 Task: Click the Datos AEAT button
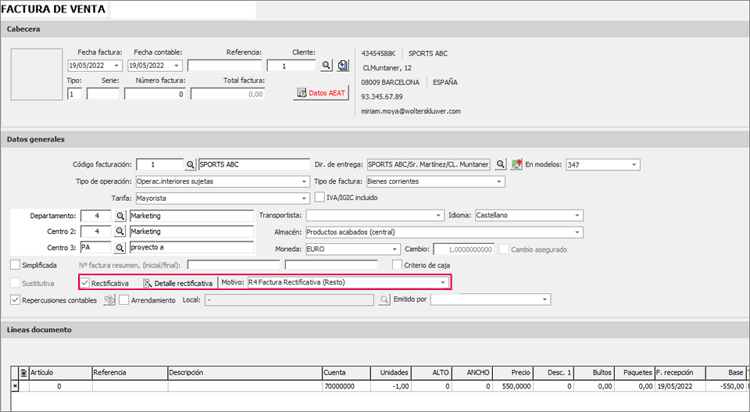click(x=321, y=93)
